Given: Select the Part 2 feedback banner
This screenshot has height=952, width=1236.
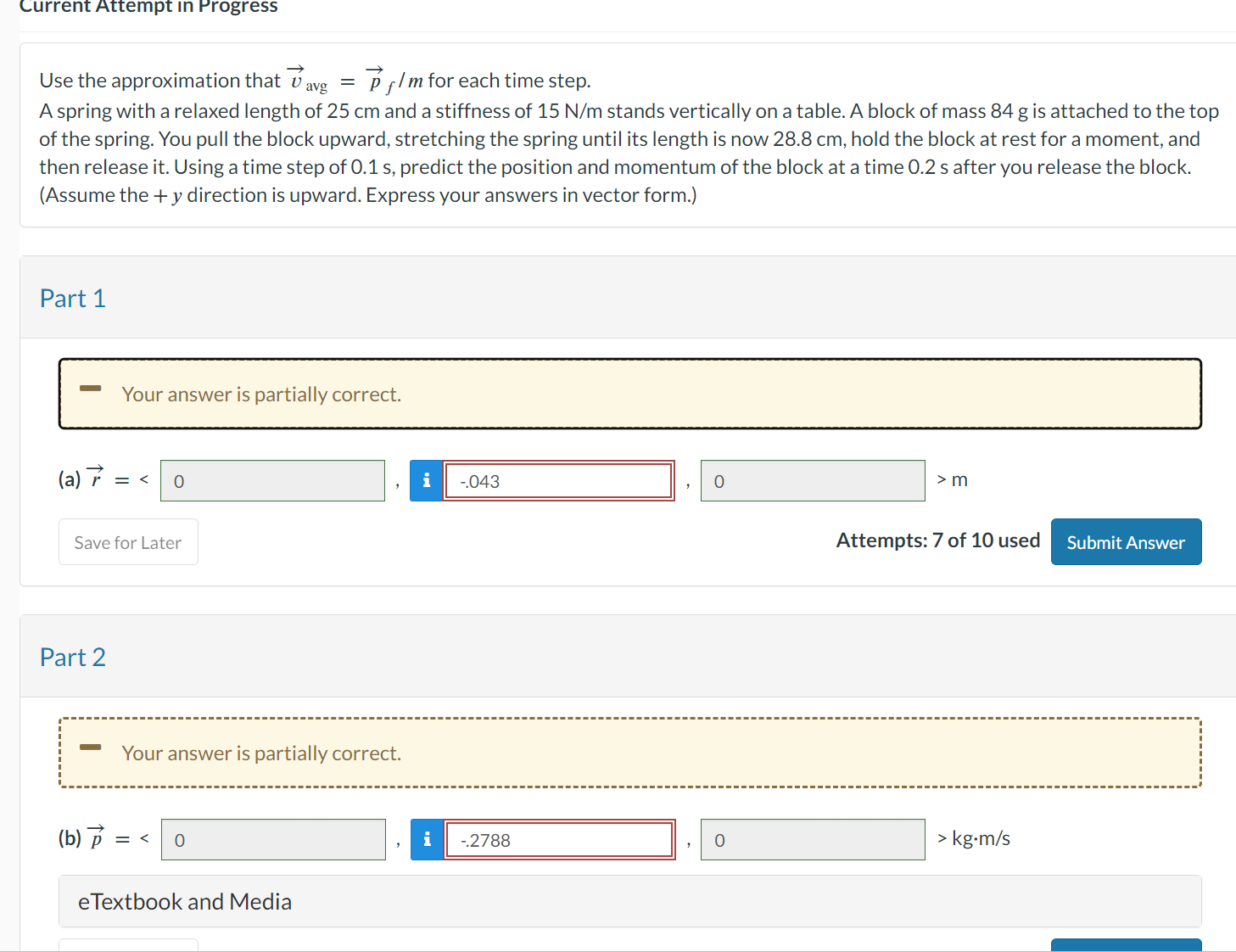Looking at the screenshot, I should tap(629, 753).
